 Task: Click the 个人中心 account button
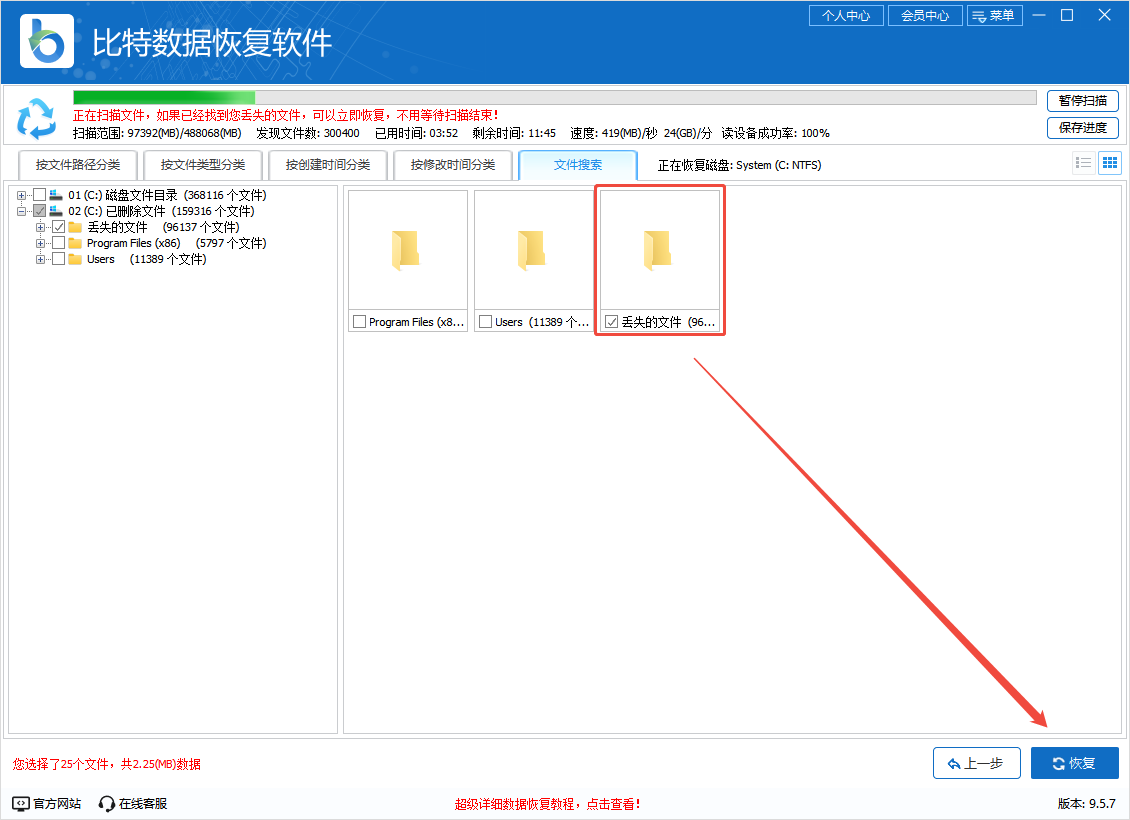[x=846, y=15]
